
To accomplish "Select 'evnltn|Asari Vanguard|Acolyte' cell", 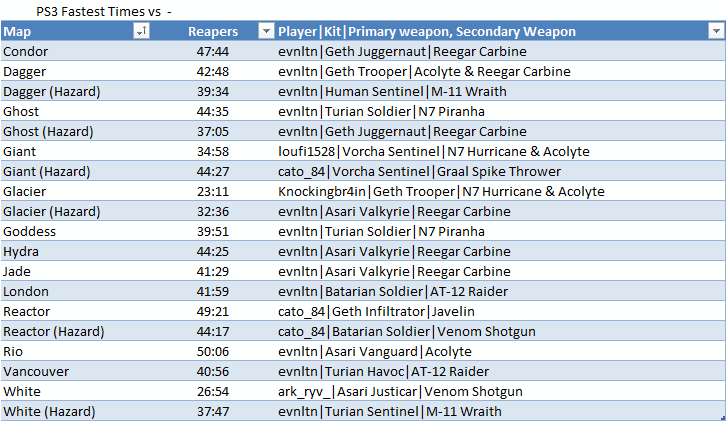I will point(501,351).
